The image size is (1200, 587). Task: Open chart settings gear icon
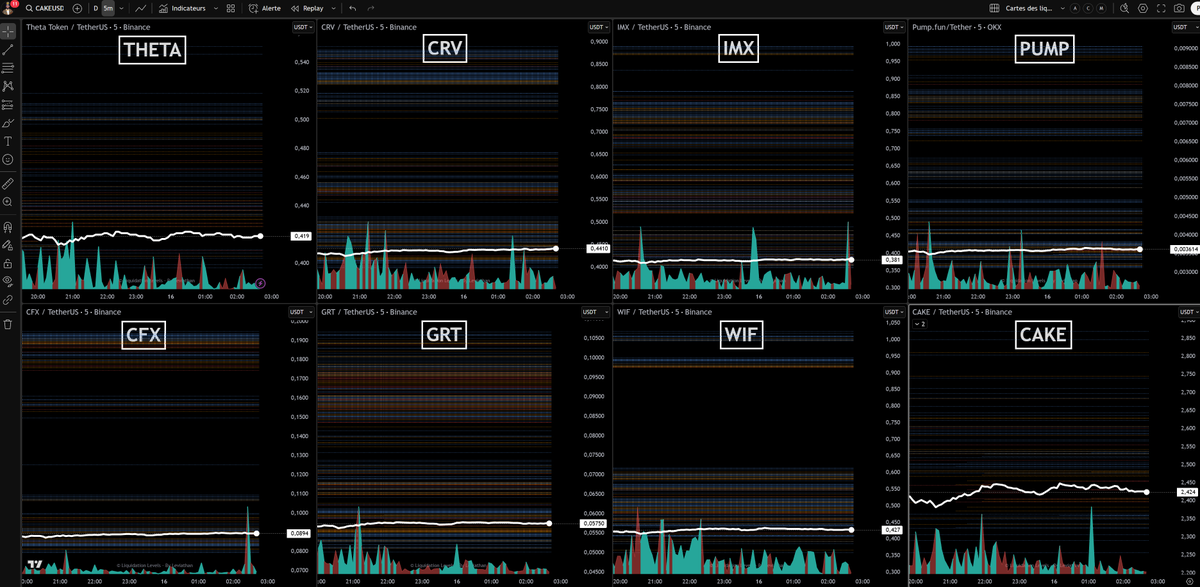coord(1143,8)
